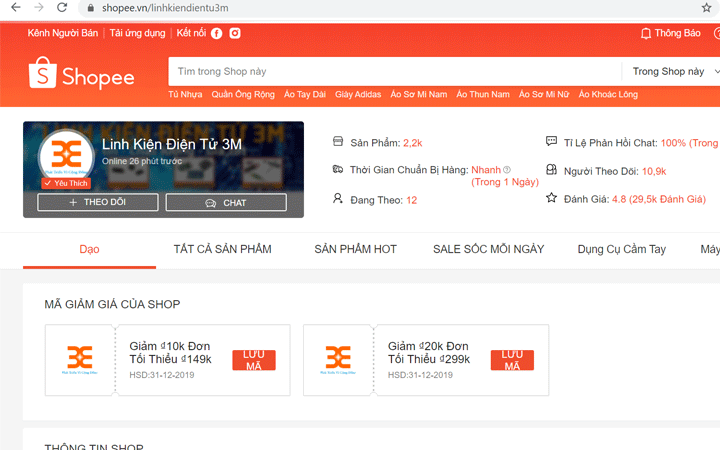
Task: Click the Sản Phẩm 2,2k count
Action: click(x=412, y=143)
